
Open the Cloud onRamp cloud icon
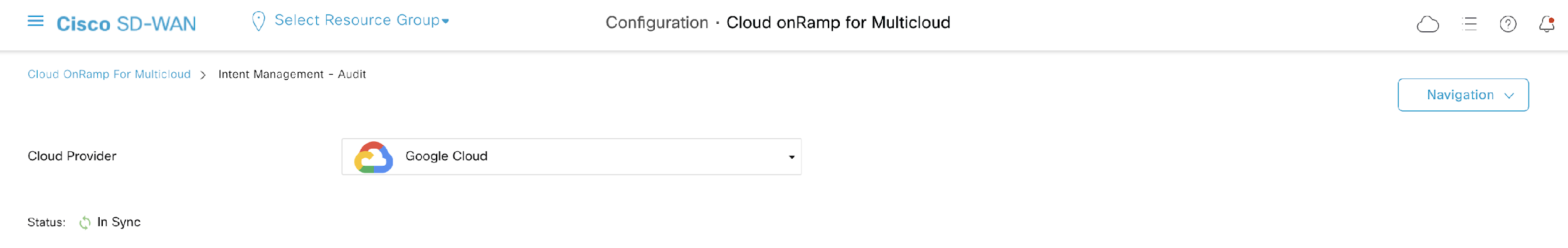(1428, 24)
